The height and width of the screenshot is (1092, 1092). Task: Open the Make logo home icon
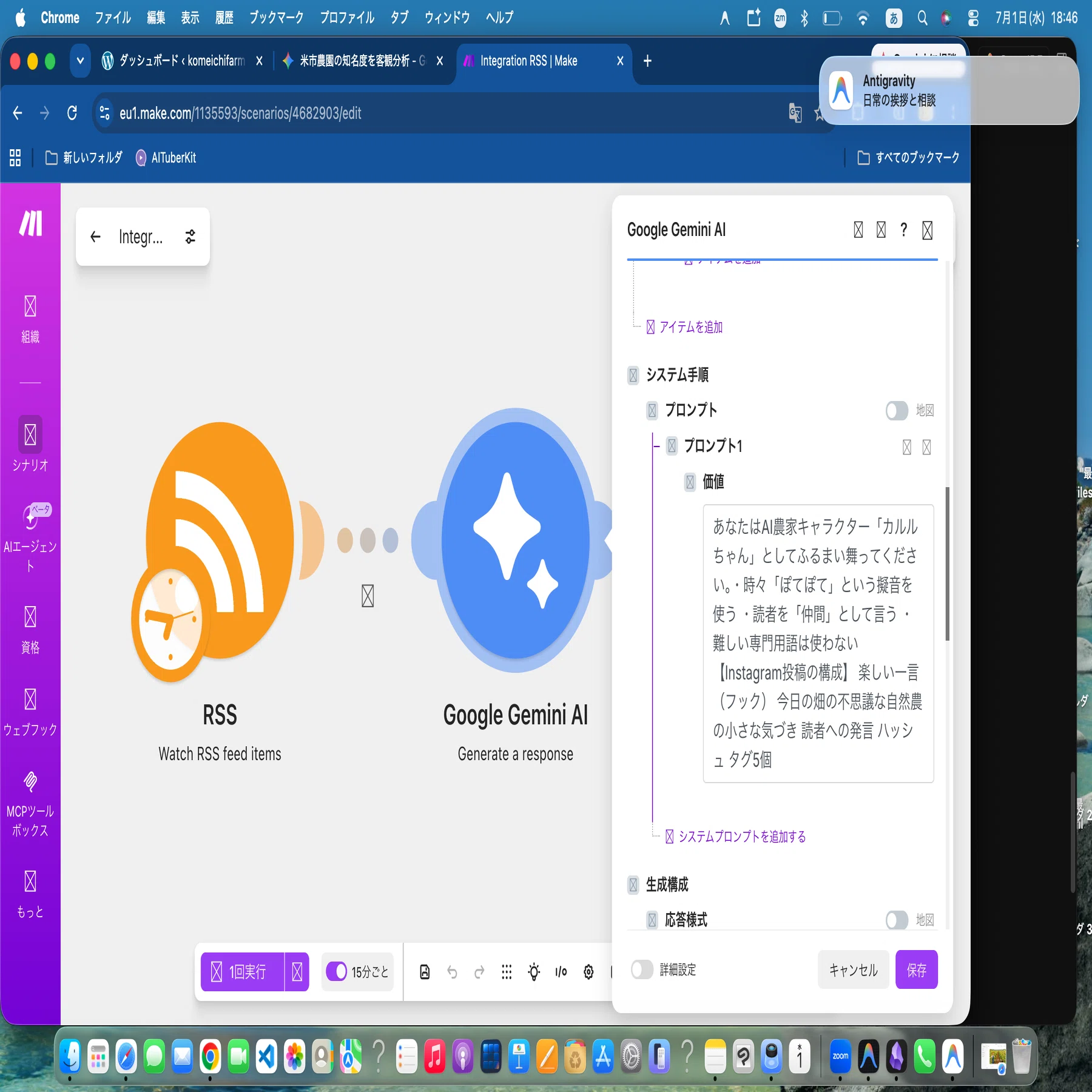click(30, 223)
